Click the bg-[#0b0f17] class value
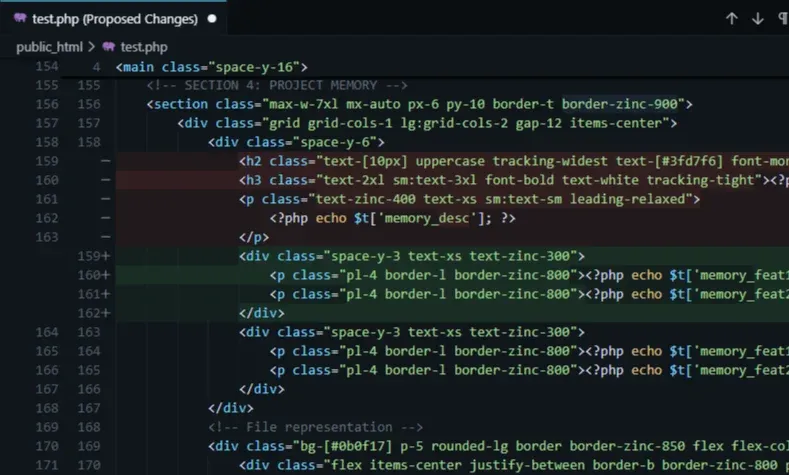789x475 pixels. pyautogui.click(x=346, y=446)
